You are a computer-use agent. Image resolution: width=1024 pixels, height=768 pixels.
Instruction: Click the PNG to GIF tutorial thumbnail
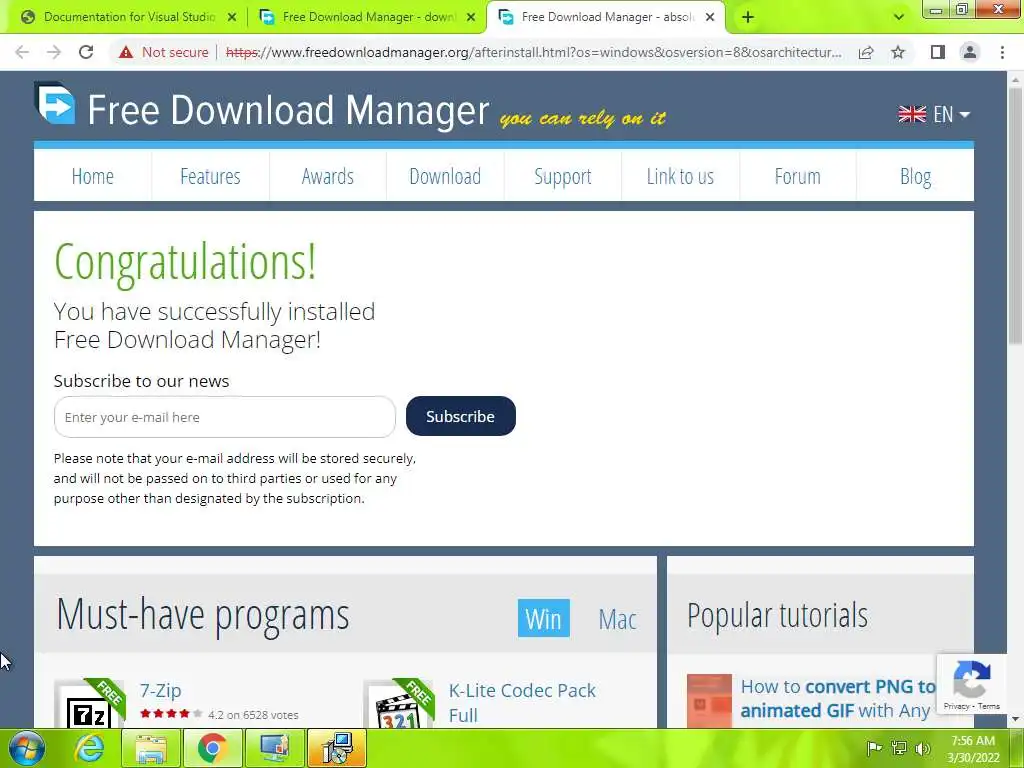[709, 700]
